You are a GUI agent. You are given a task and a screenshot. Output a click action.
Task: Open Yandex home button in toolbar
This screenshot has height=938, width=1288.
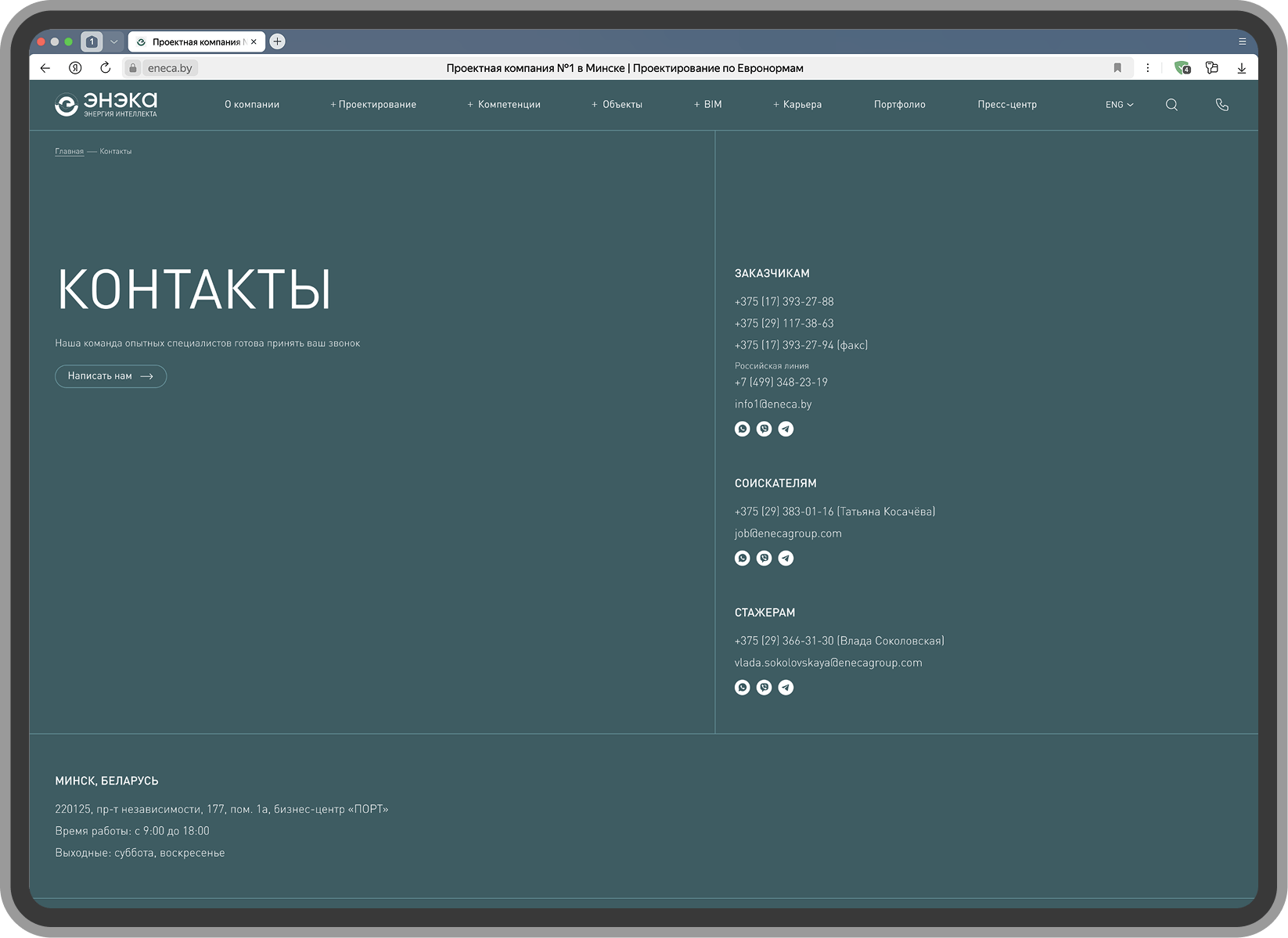tap(75, 68)
